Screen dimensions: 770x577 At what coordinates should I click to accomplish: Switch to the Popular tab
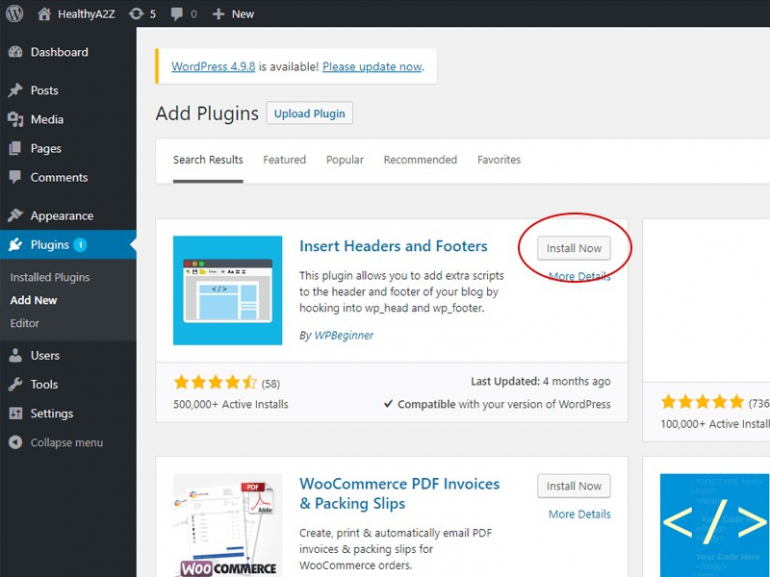click(x=345, y=160)
